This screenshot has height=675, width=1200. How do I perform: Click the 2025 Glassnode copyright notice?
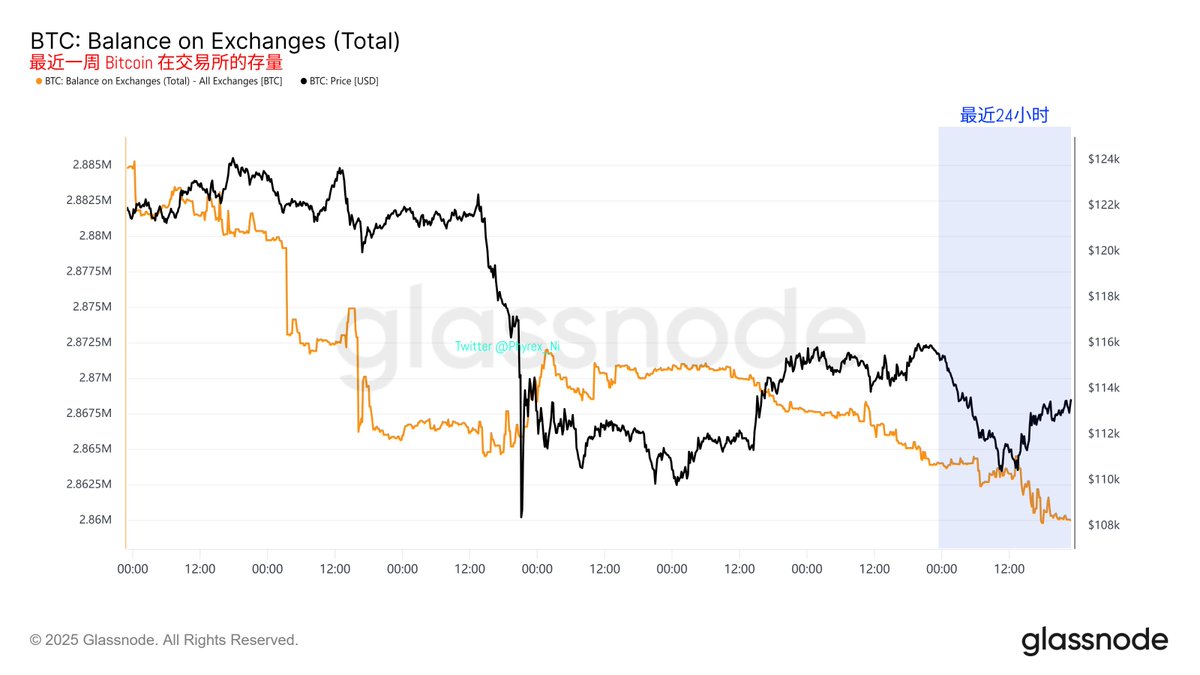pyautogui.click(x=164, y=640)
